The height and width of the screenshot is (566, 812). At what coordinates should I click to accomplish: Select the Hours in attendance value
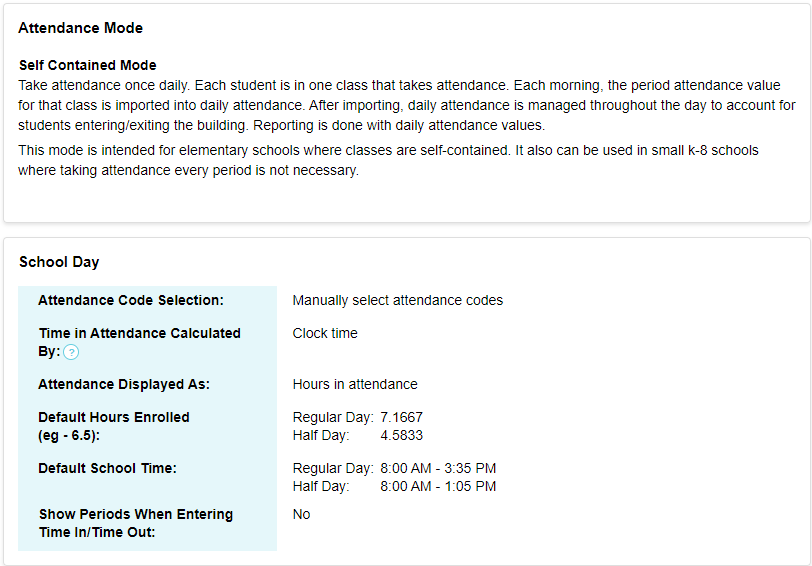tap(355, 384)
